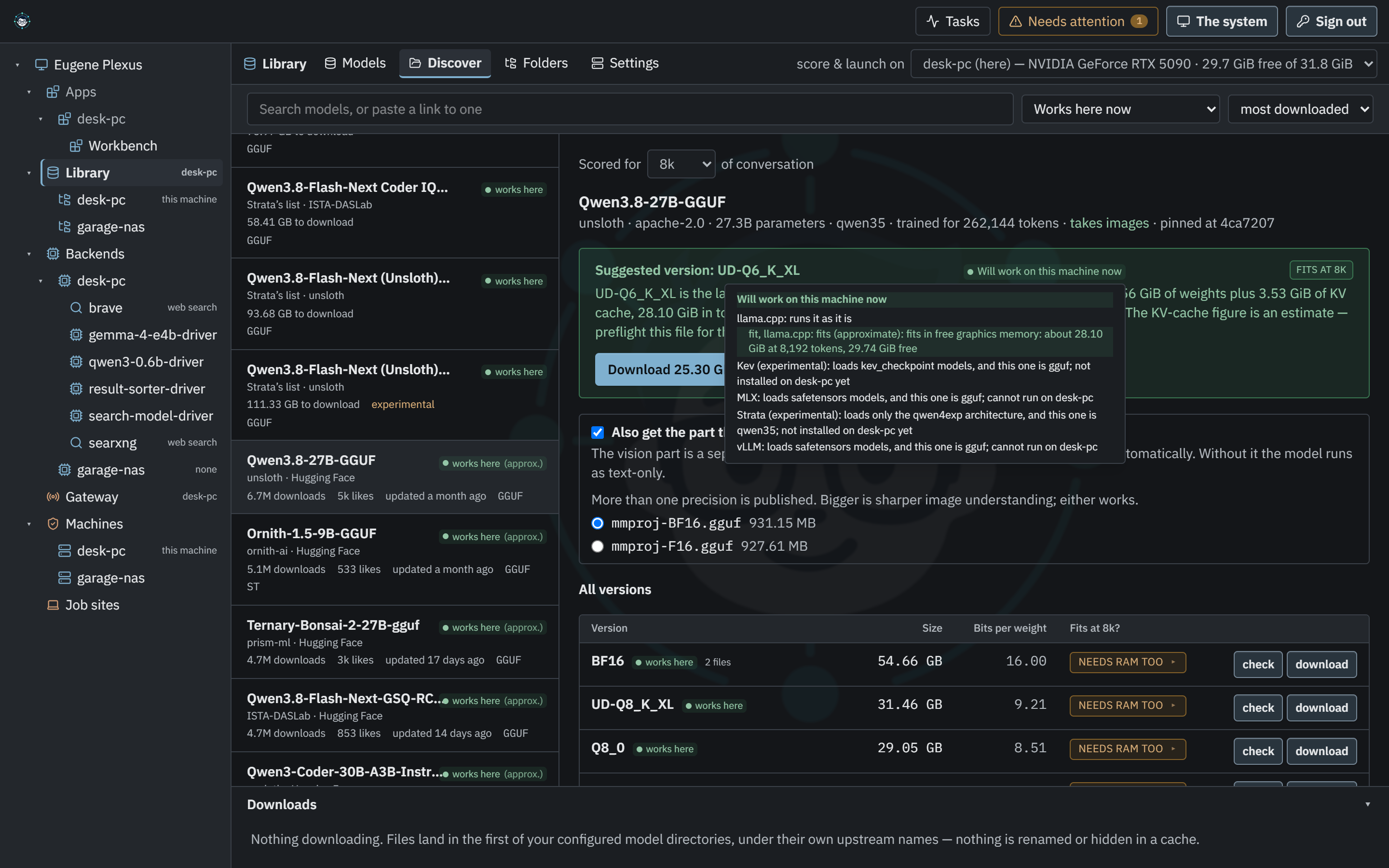Select the Discover tab
Screen dimensions: 1389x868
(x=445, y=63)
